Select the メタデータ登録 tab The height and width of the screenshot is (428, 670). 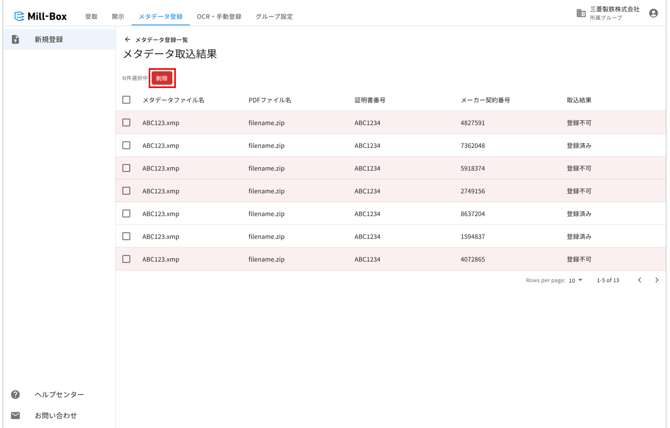(161, 17)
